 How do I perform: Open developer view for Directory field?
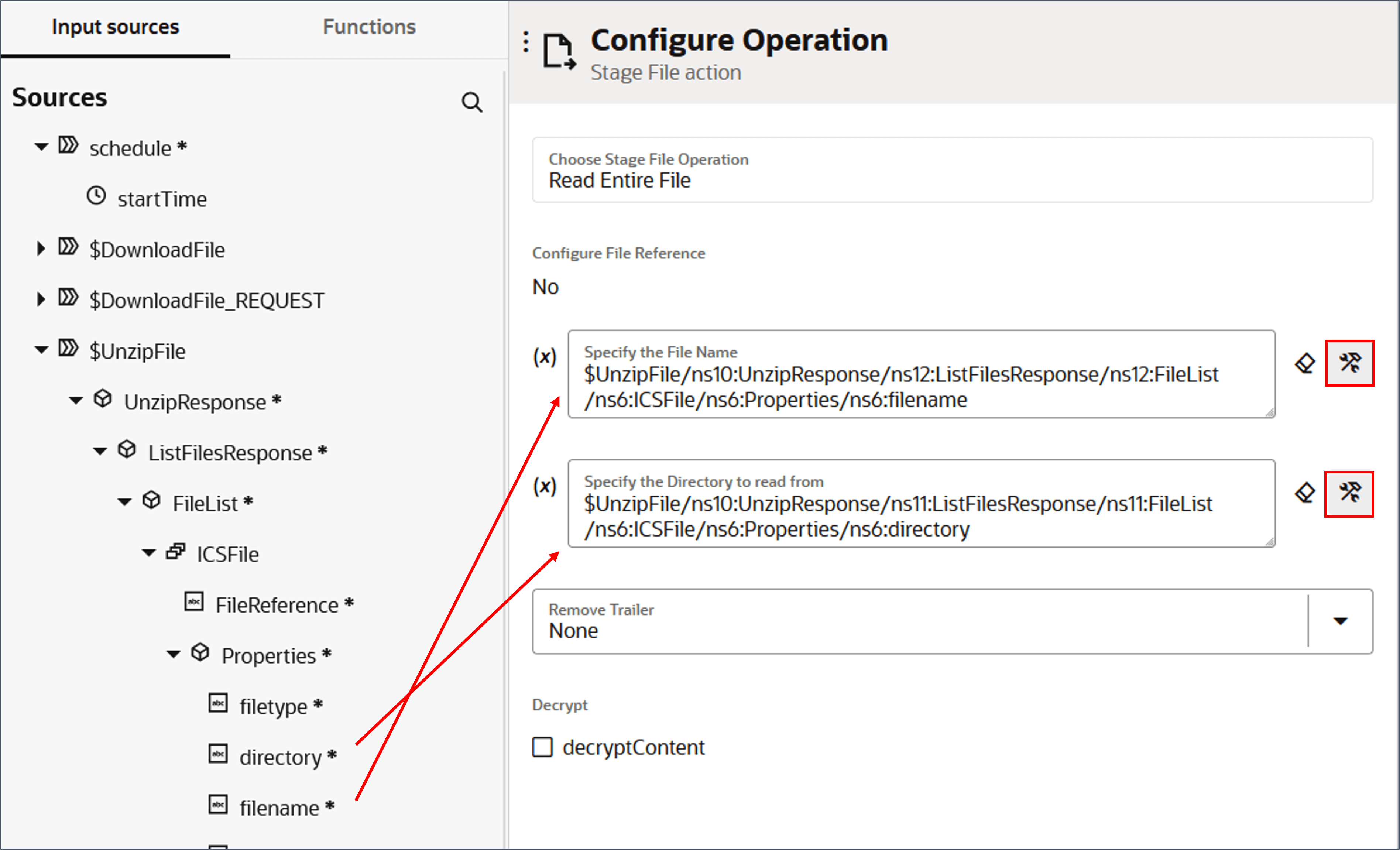click(x=1349, y=493)
